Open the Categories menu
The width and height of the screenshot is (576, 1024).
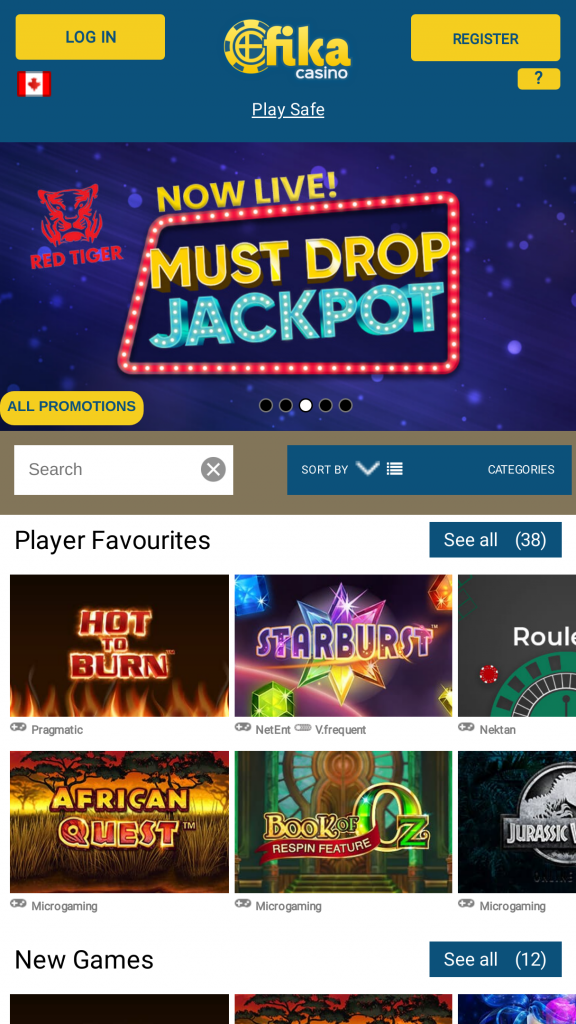(520, 470)
